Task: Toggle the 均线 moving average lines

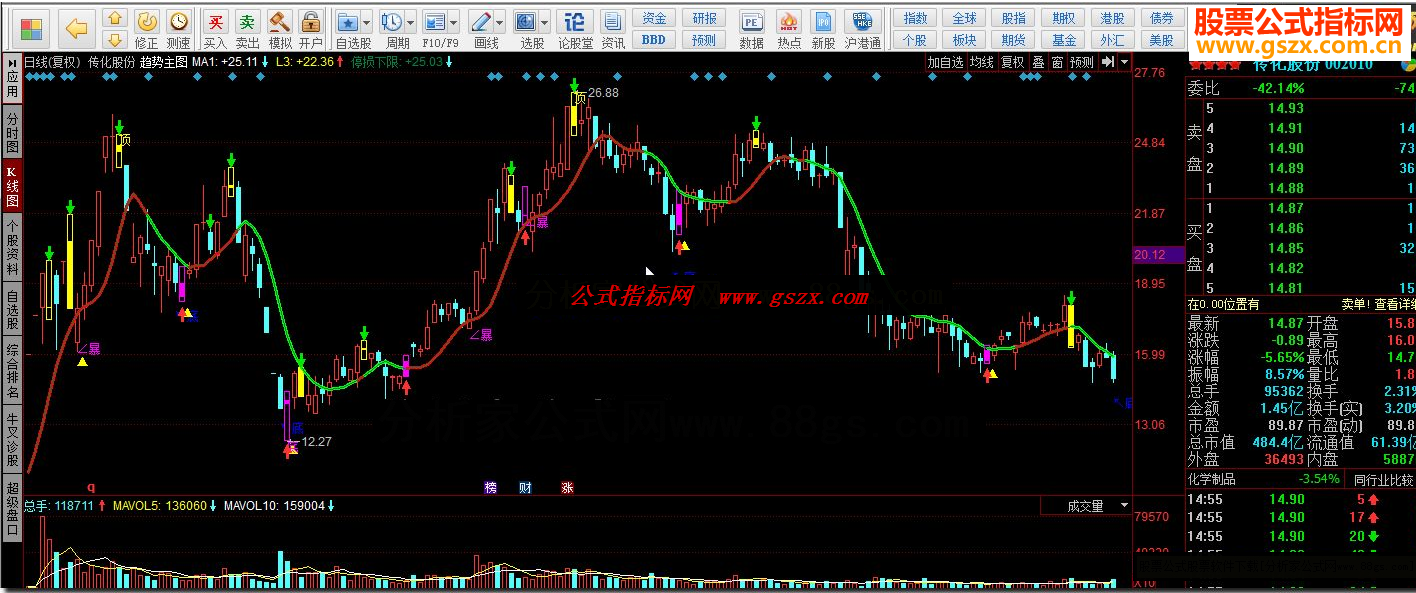Action: tap(983, 62)
